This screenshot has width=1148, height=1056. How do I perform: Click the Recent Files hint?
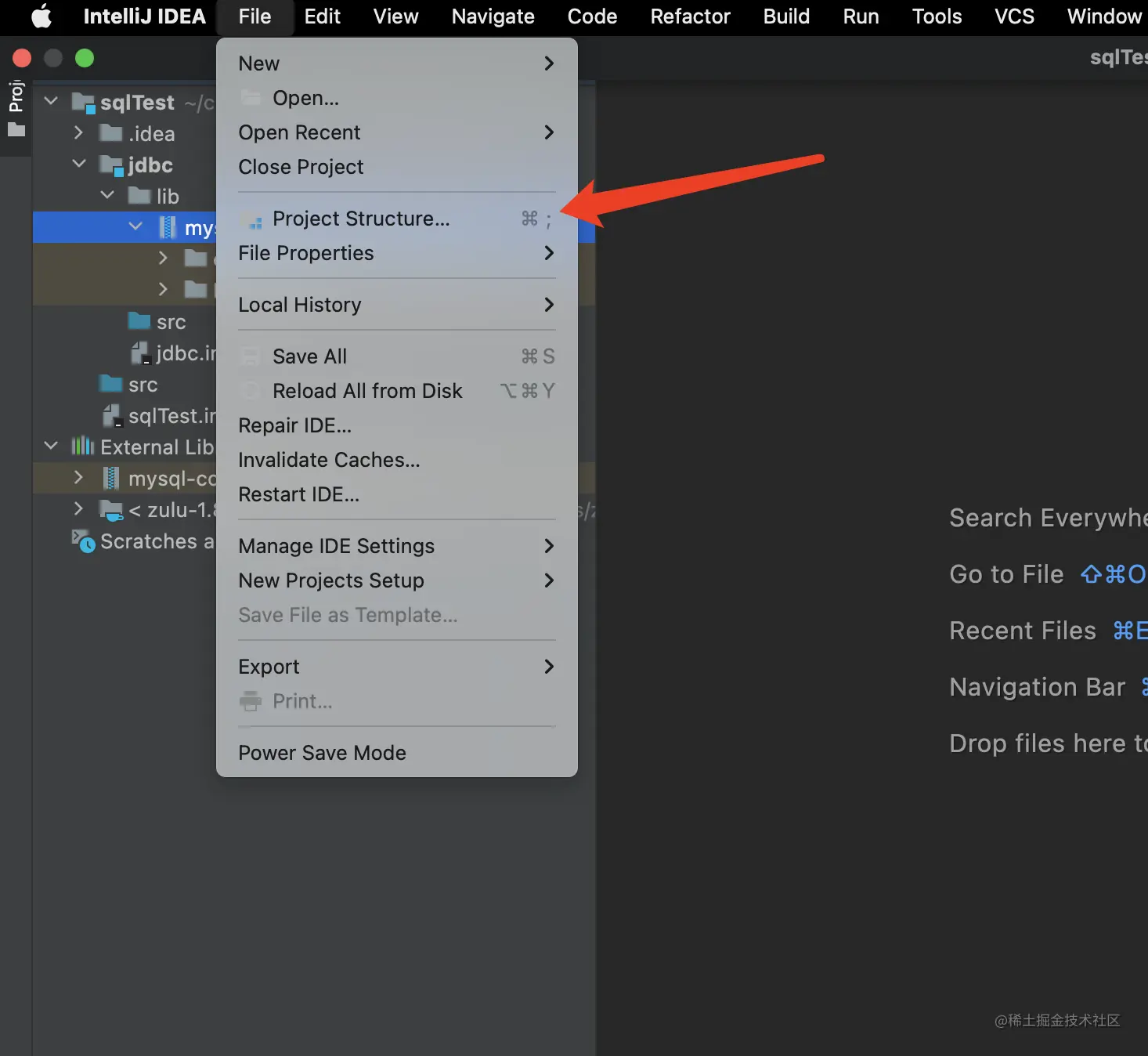point(1048,631)
